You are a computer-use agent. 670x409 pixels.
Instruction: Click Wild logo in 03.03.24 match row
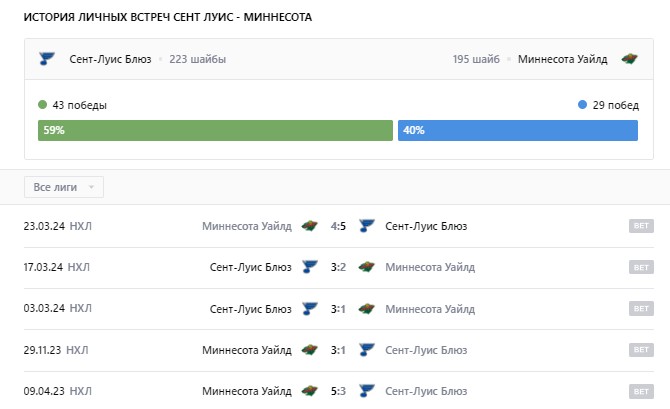coord(366,308)
